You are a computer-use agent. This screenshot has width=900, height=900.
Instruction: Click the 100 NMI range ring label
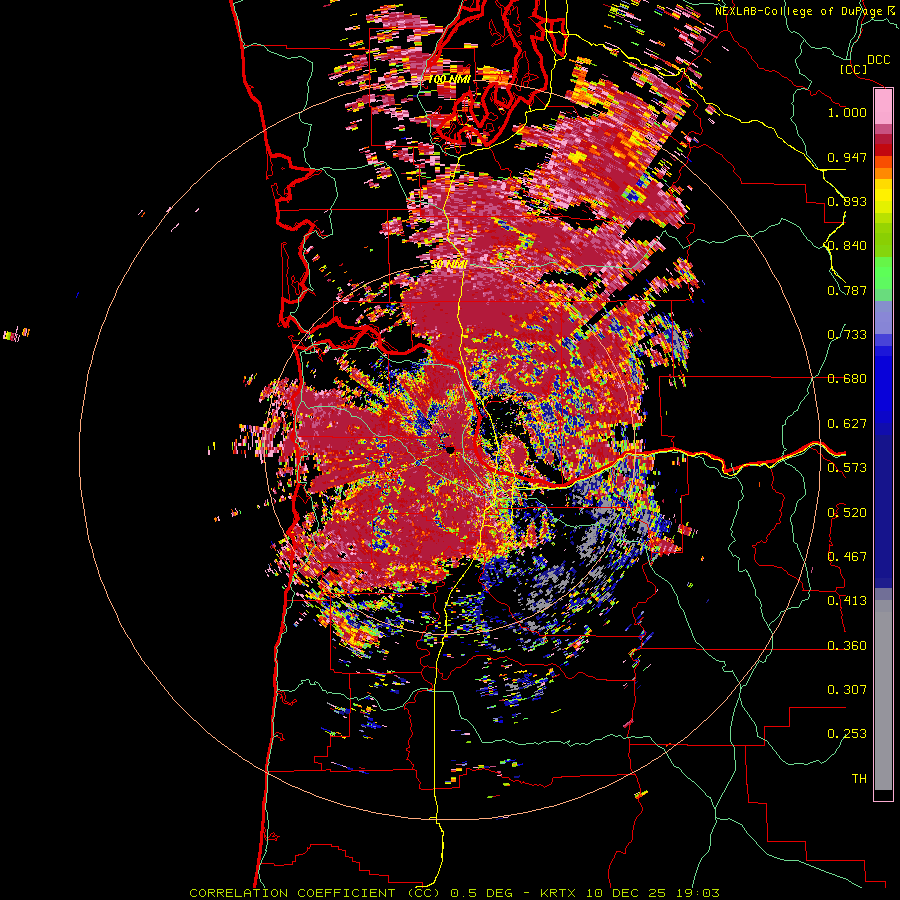(x=449, y=79)
